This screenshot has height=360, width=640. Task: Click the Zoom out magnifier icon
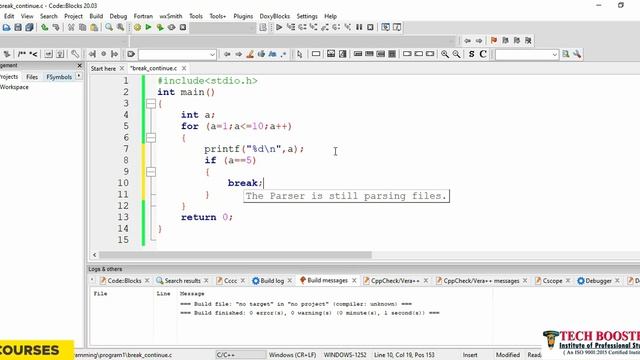pos(456,54)
